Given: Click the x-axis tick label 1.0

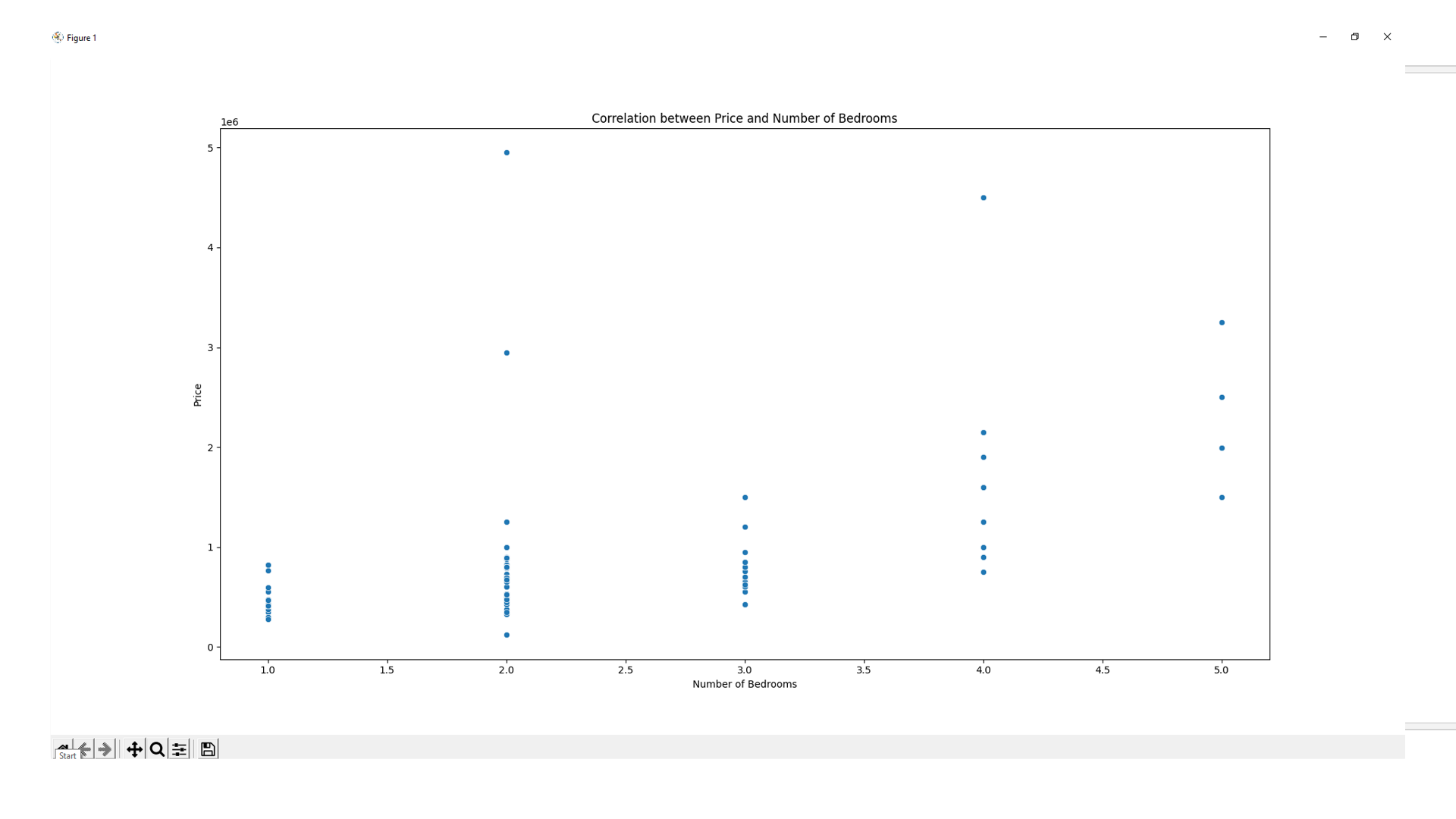Looking at the screenshot, I should [x=268, y=670].
